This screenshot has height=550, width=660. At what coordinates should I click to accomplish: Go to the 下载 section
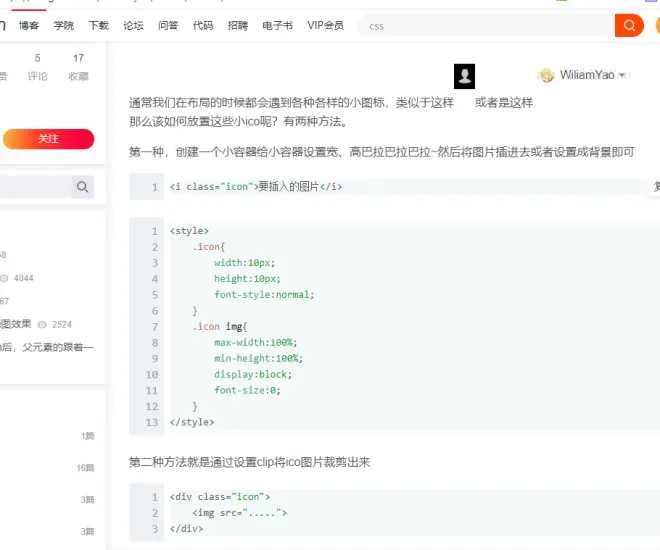click(x=98, y=25)
